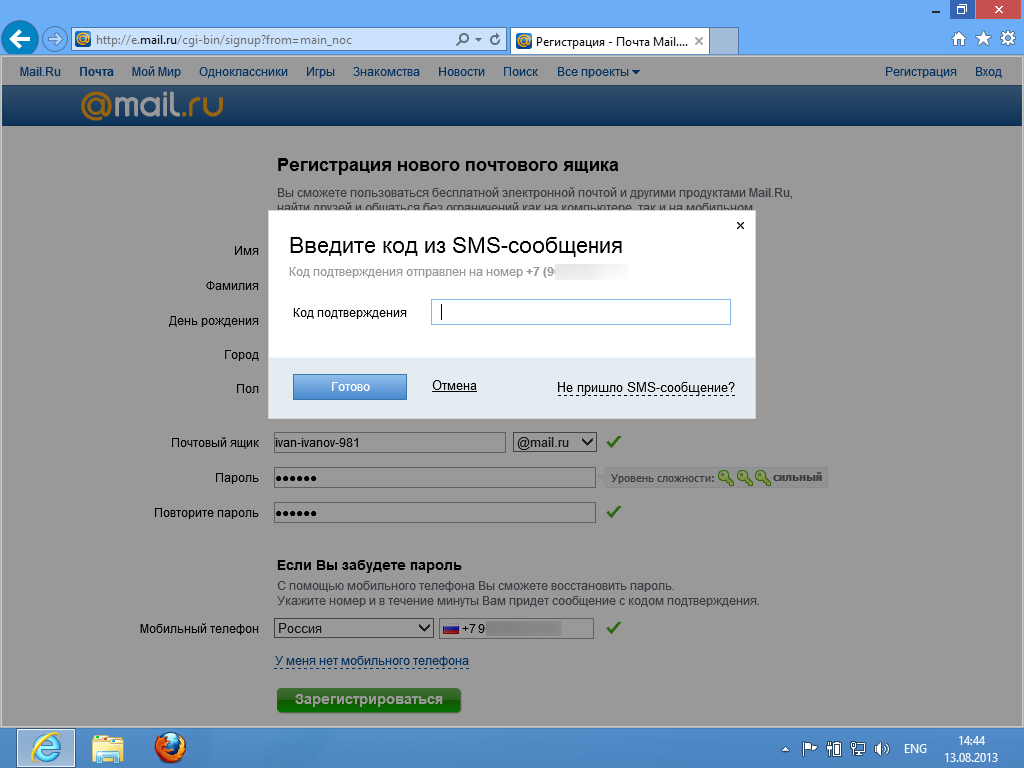The height and width of the screenshot is (768, 1024).
Task: Go to Почта in the navigation bar
Action: click(x=96, y=72)
